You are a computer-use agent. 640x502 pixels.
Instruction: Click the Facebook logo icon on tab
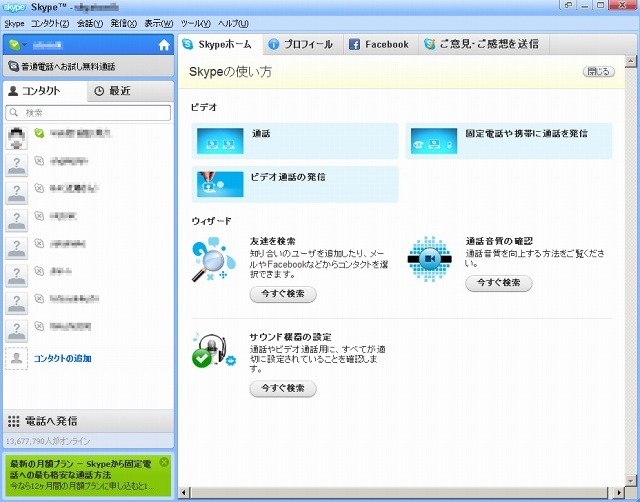[x=354, y=44]
